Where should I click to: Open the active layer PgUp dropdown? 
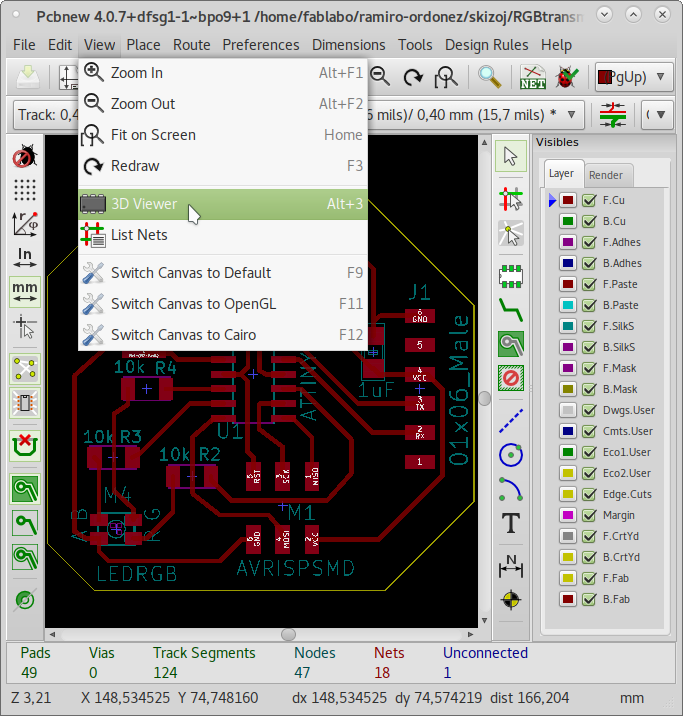(634, 77)
